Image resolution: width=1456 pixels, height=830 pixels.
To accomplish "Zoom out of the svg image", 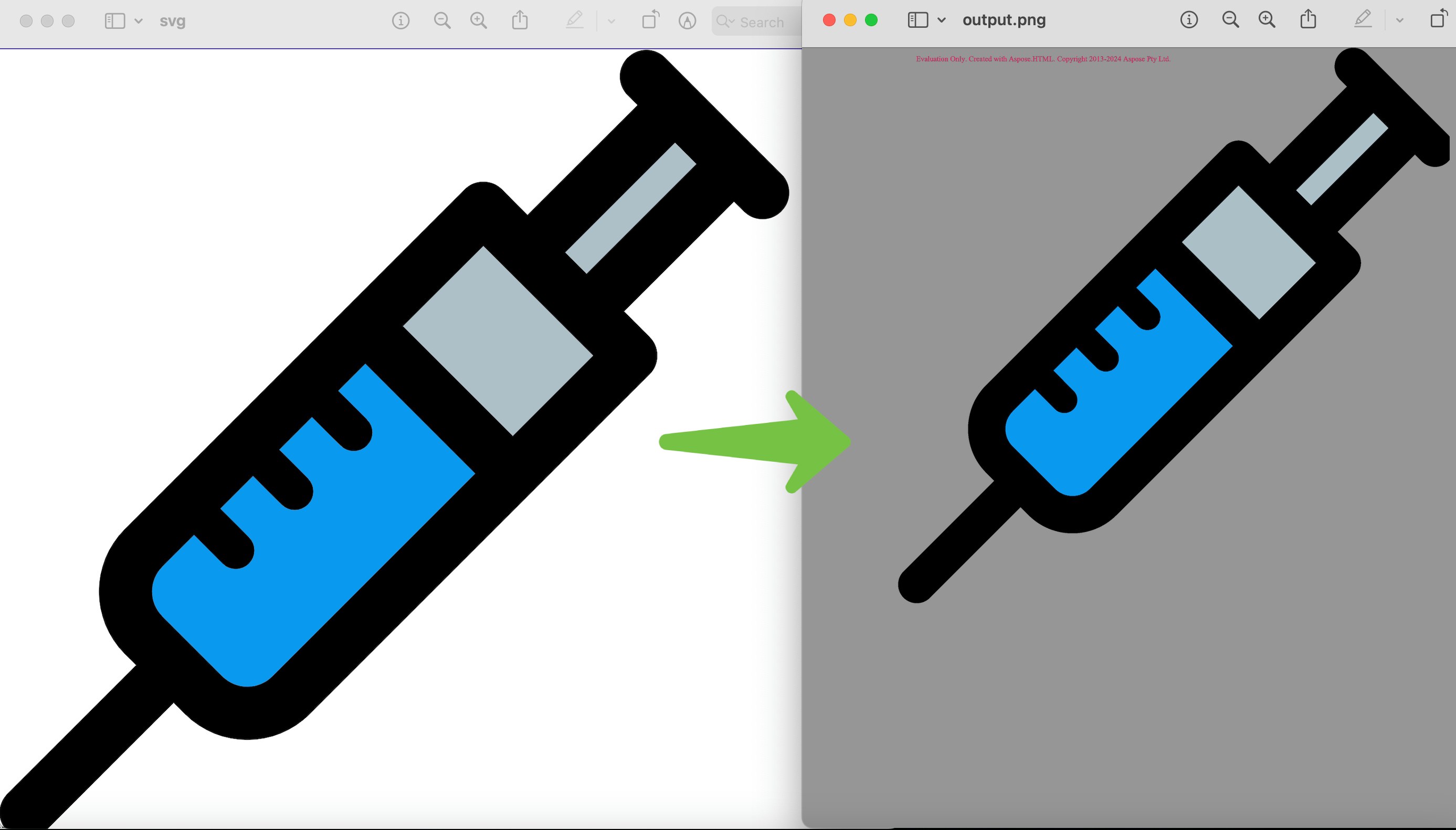I will pyautogui.click(x=442, y=20).
